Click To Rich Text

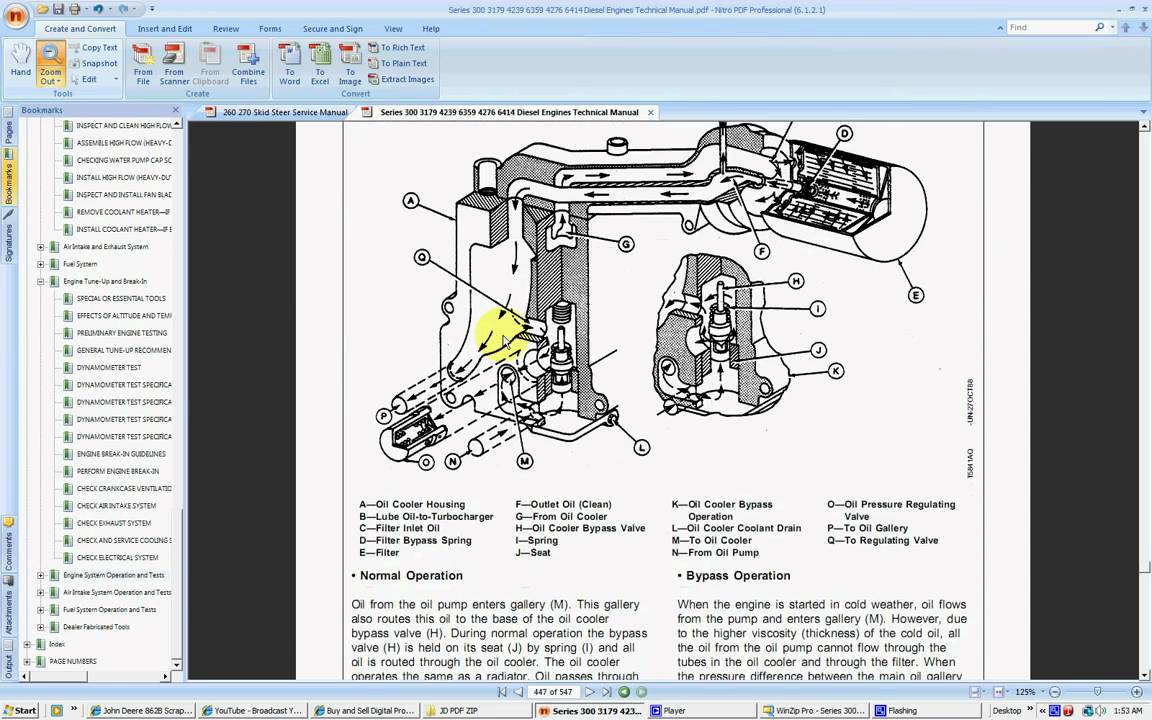pos(397,47)
